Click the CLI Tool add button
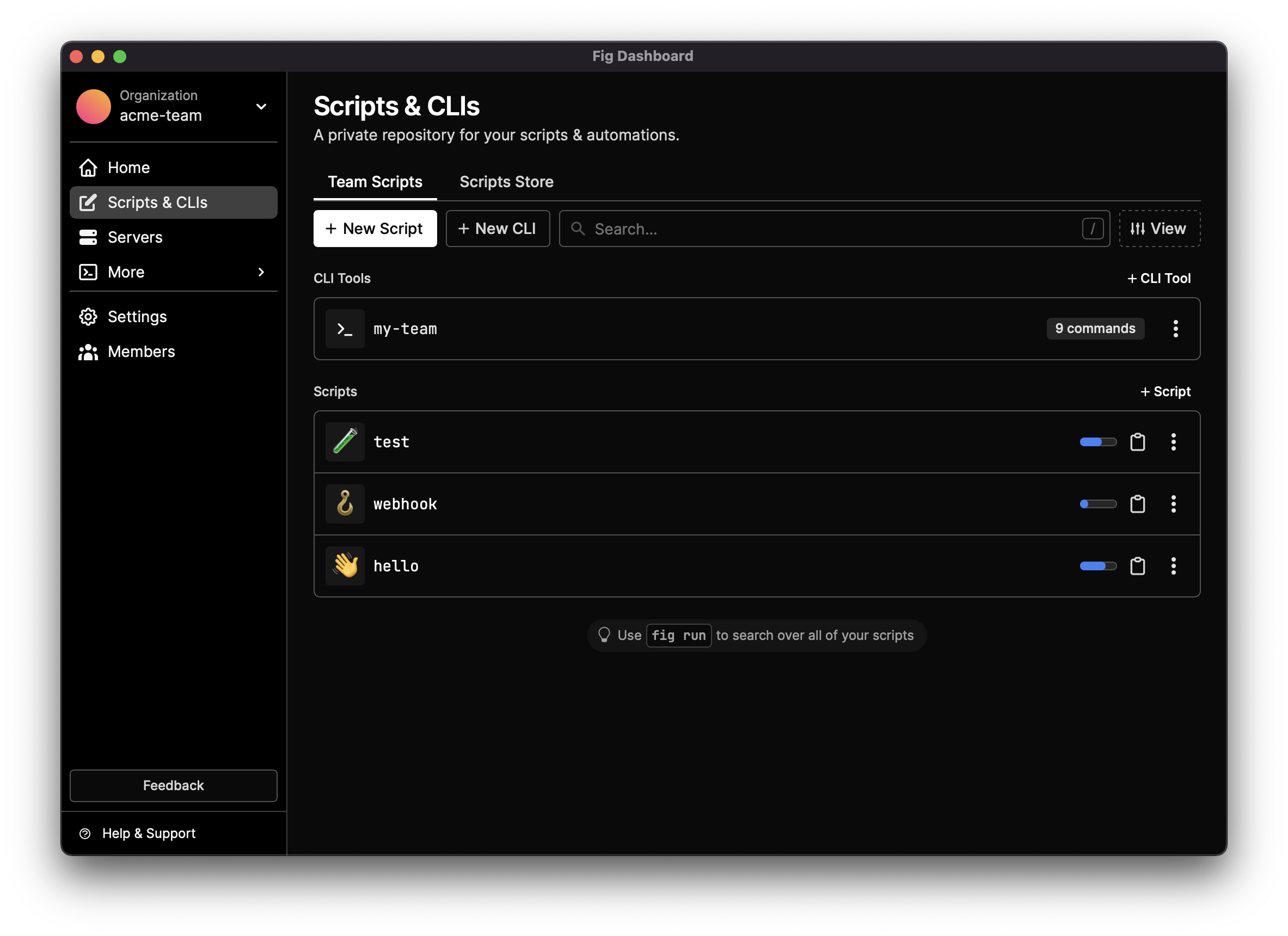Image resolution: width=1288 pixels, height=936 pixels. pos(1159,278)
